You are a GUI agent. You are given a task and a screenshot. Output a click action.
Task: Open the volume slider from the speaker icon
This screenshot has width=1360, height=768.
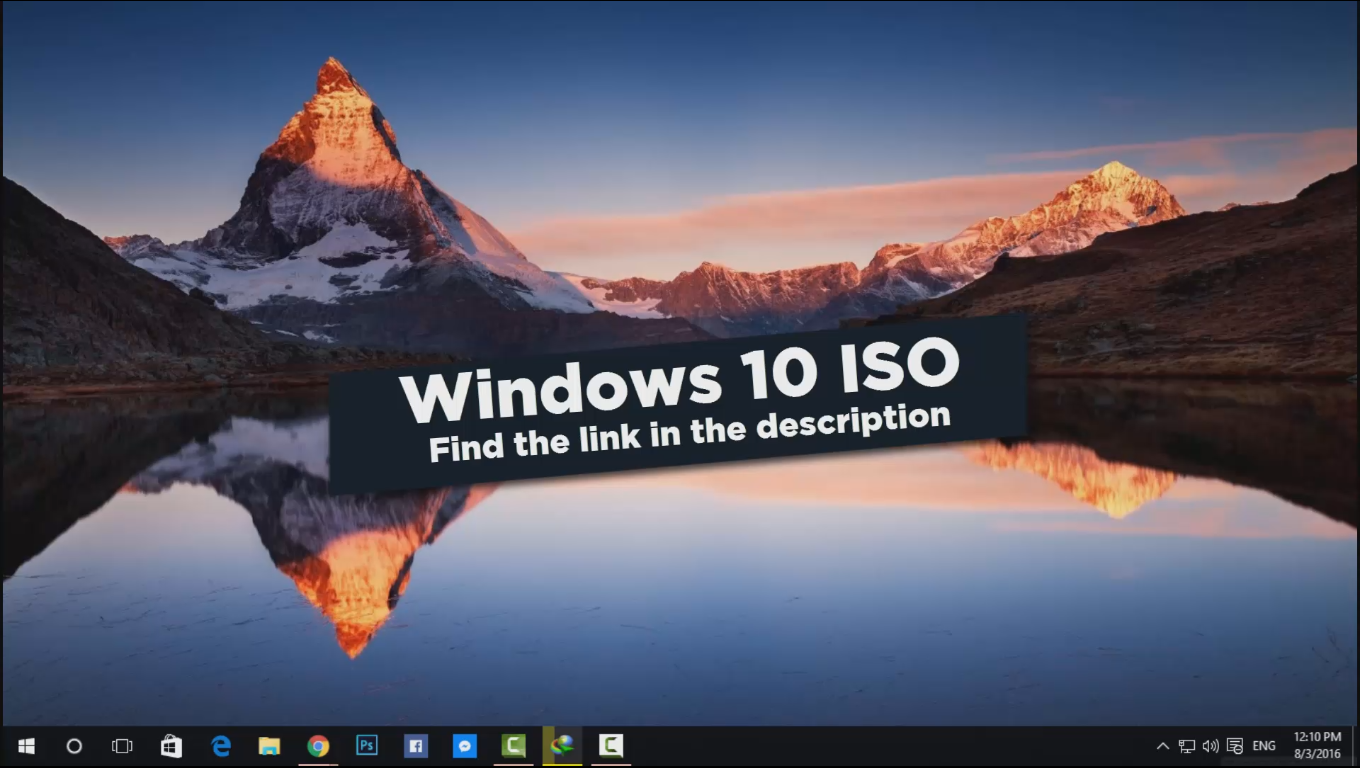[1210, 745]
